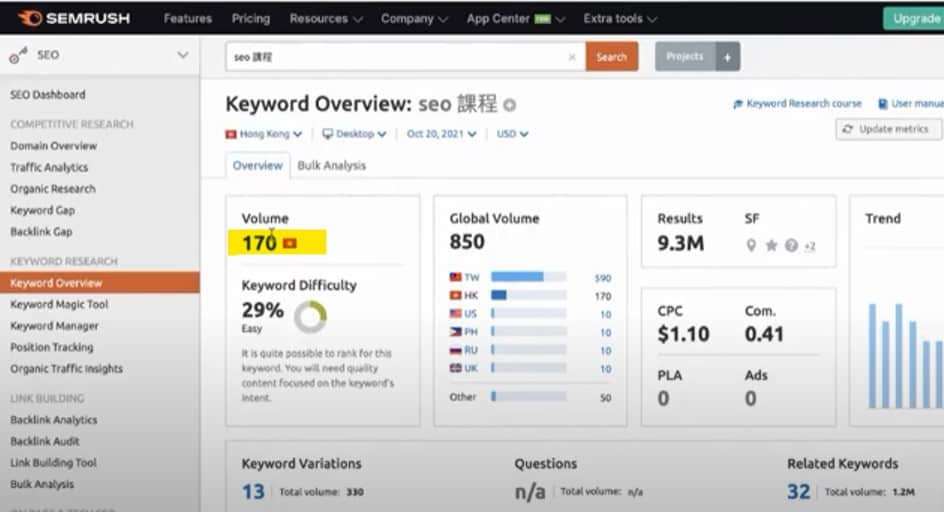944x512 pixels.
Task: Click the +2 more SERP features indicator
Action: tap(810, 246)
